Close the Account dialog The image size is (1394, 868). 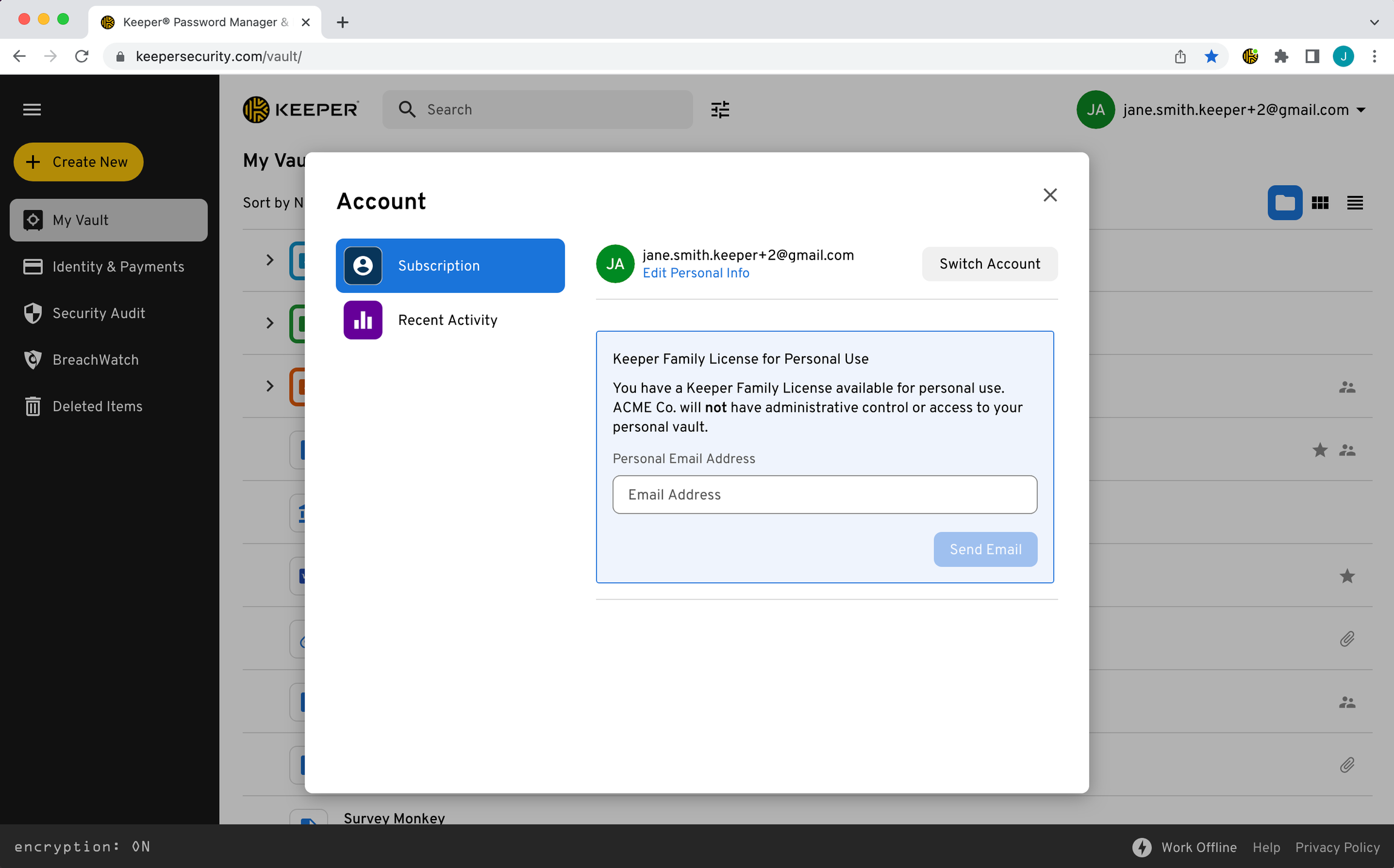pyautogui.click(x=1050, y=195)
